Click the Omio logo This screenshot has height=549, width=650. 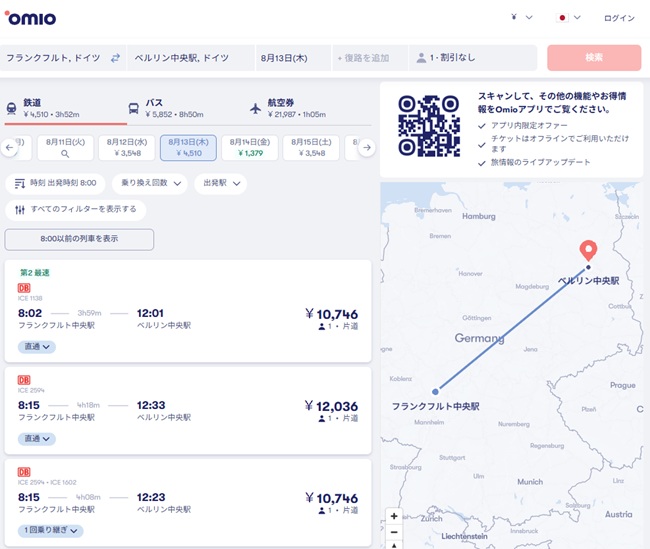pyautogui.click(x=30, y=18)
